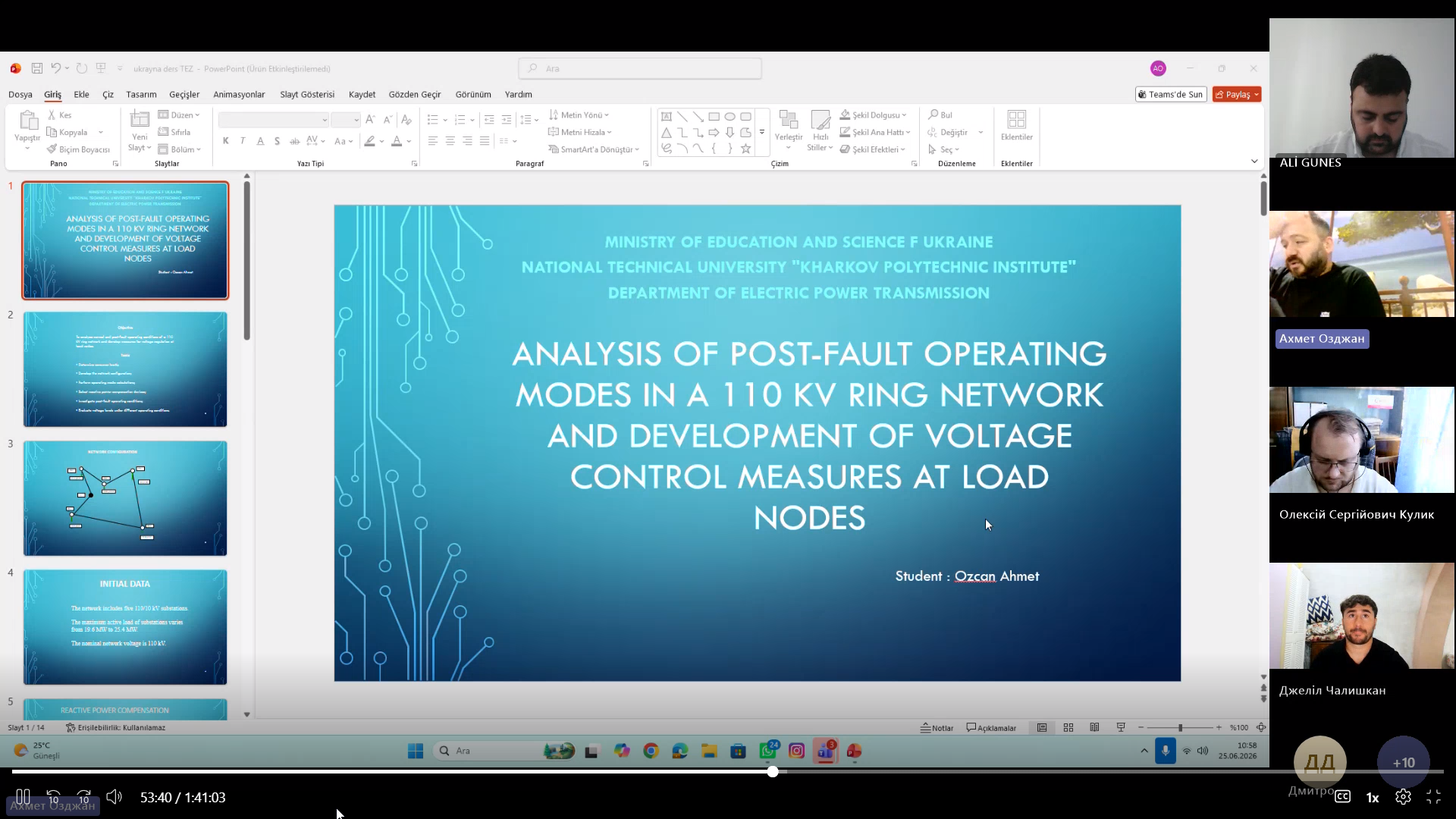Toggle the Notes (Notlar) pane
This screenshot has width=1456, height=819.
coord(937,727)
